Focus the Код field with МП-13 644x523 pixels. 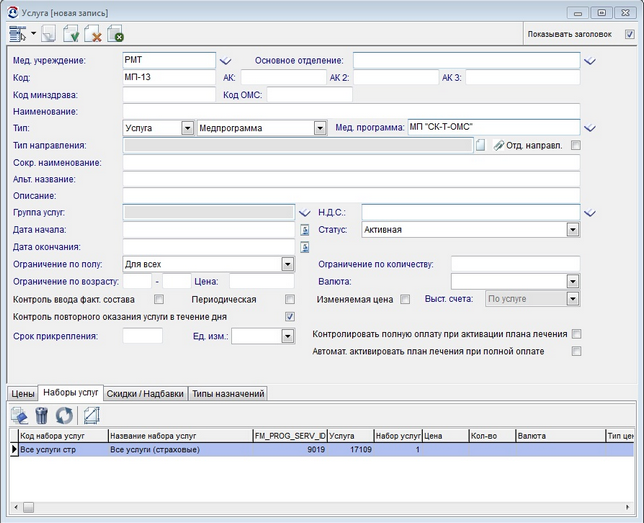click(x=169, y=77)
